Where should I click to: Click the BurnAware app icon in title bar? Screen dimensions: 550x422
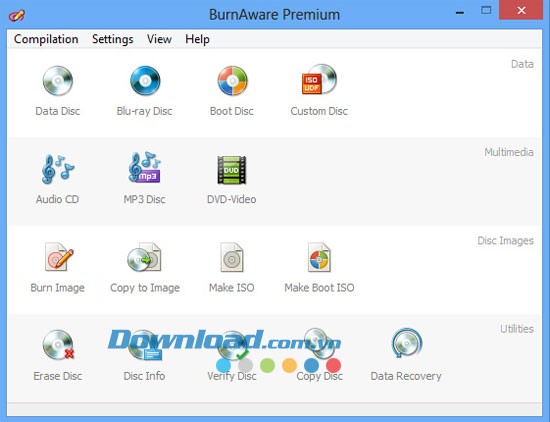(16, 15)
